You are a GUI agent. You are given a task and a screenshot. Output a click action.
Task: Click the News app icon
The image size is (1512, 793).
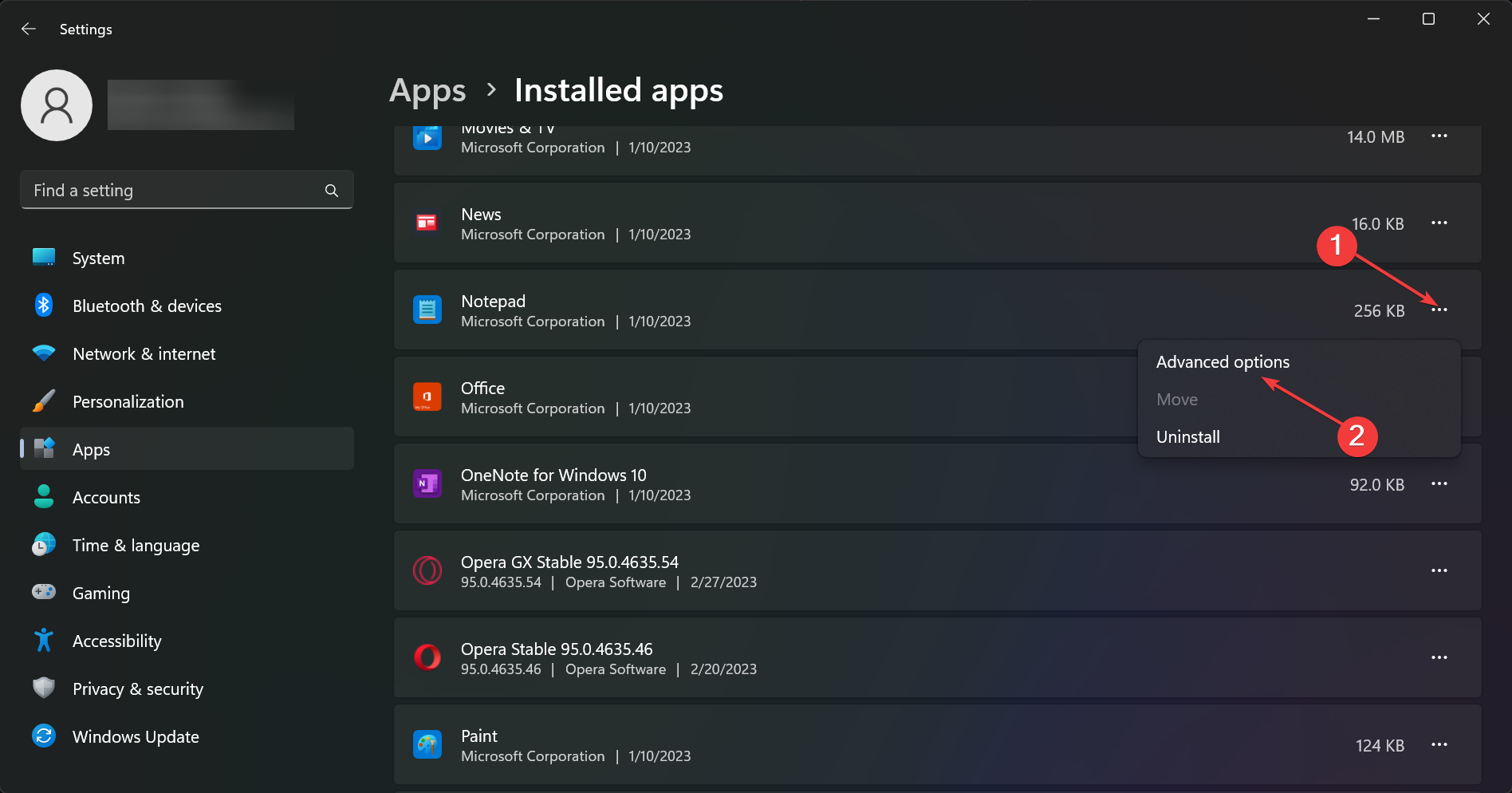pos(427,223)
